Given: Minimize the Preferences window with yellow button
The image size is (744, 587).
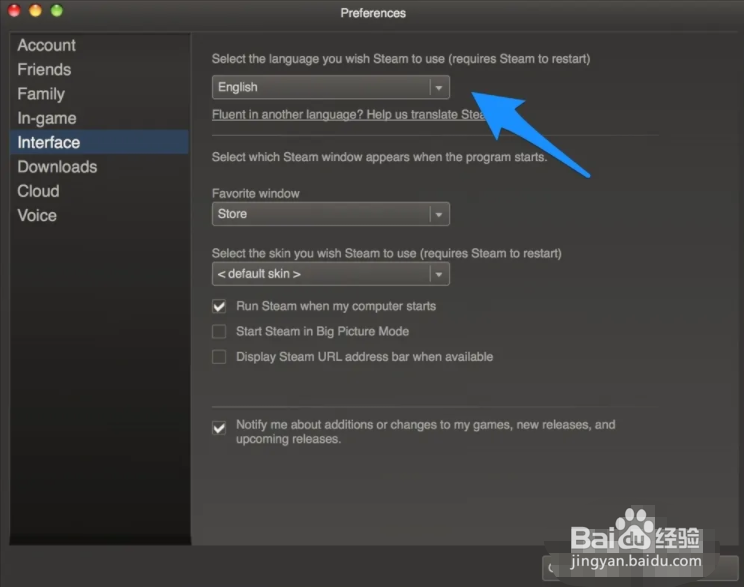Looking at the screenshot, I should [36, 10].
